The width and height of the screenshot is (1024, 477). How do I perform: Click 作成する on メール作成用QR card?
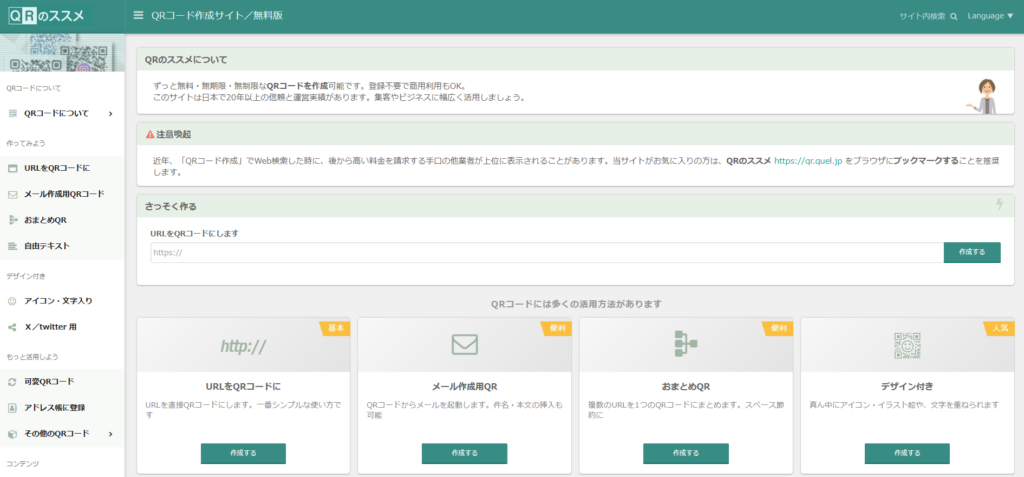tap(464, 453)
